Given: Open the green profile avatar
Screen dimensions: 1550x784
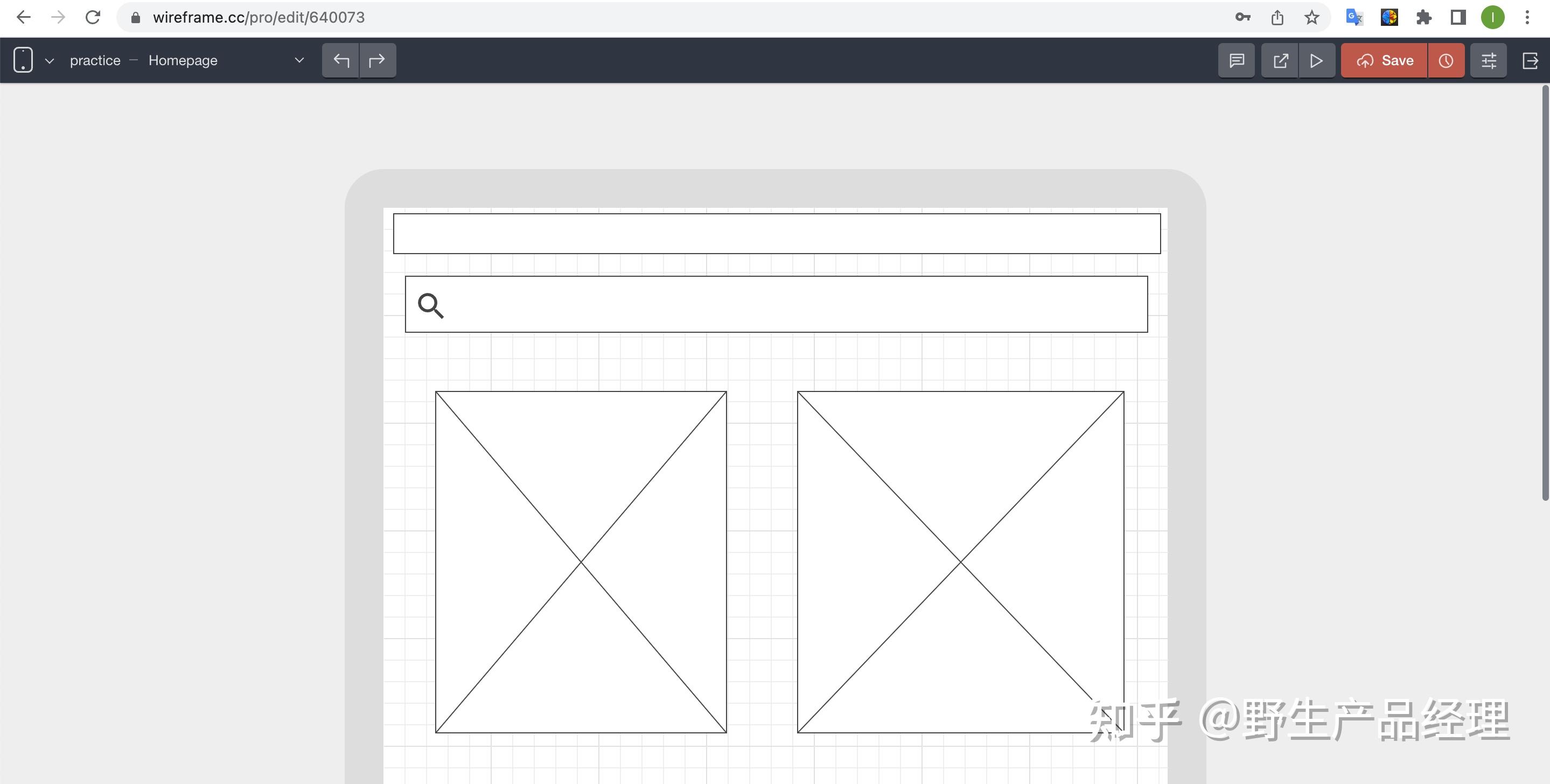Looking at the screenshot, I should coord(1493,17).
